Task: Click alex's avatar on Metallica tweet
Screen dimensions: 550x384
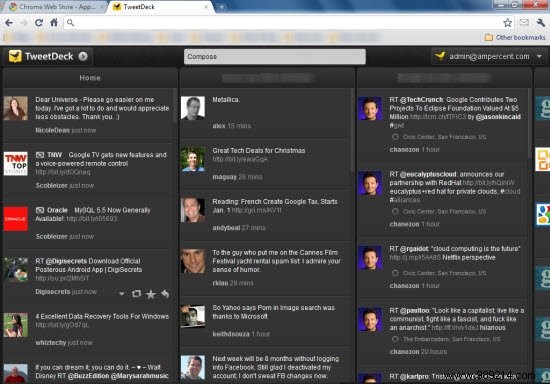Action: [193, 108]
